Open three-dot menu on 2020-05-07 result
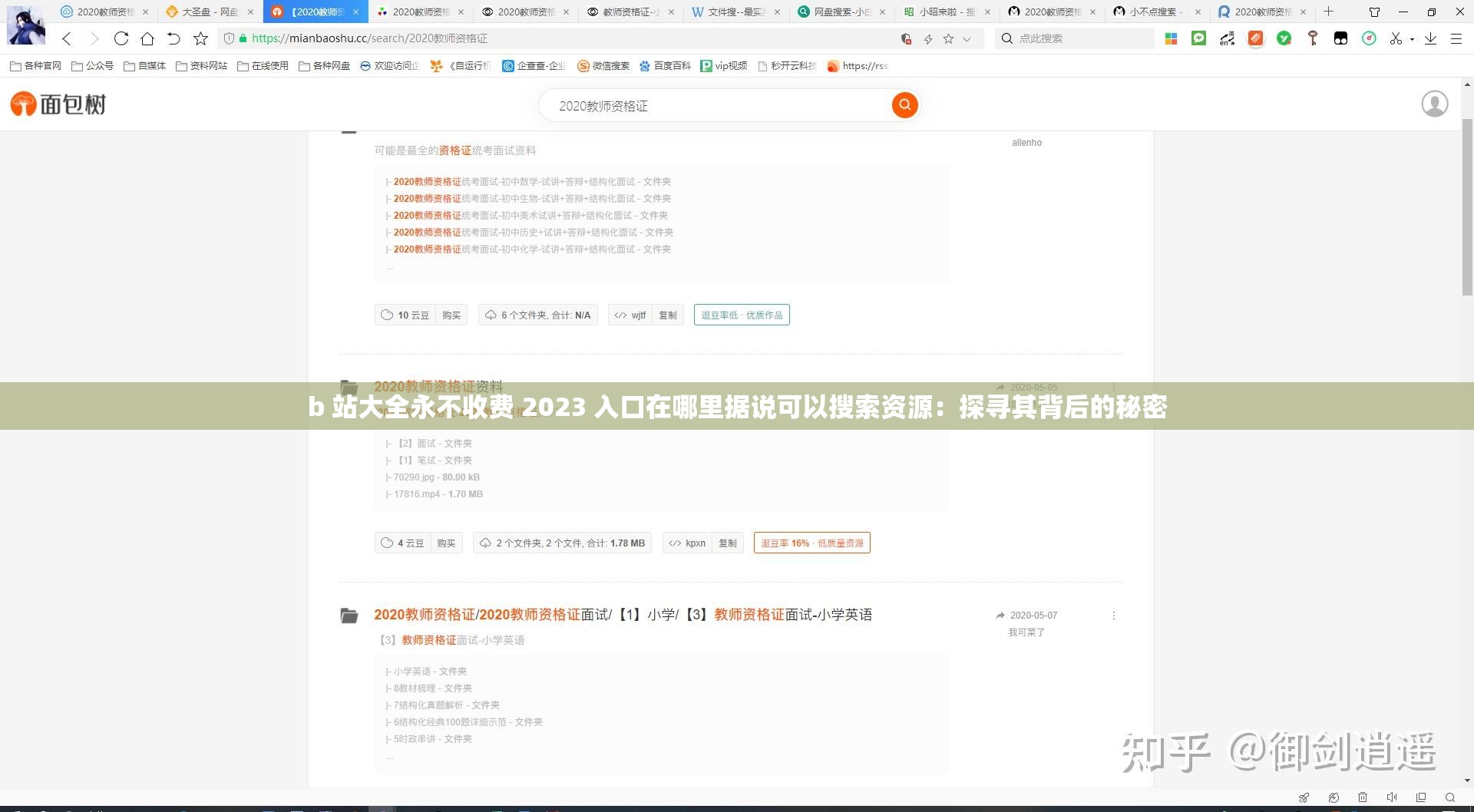This screenshot has height=812, width=1474. pyautogui.click(x=1114, y=615)
